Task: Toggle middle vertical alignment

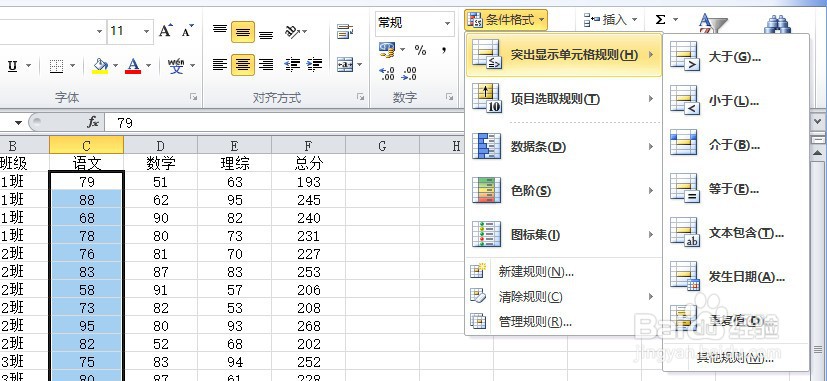Action: point(243,32)
